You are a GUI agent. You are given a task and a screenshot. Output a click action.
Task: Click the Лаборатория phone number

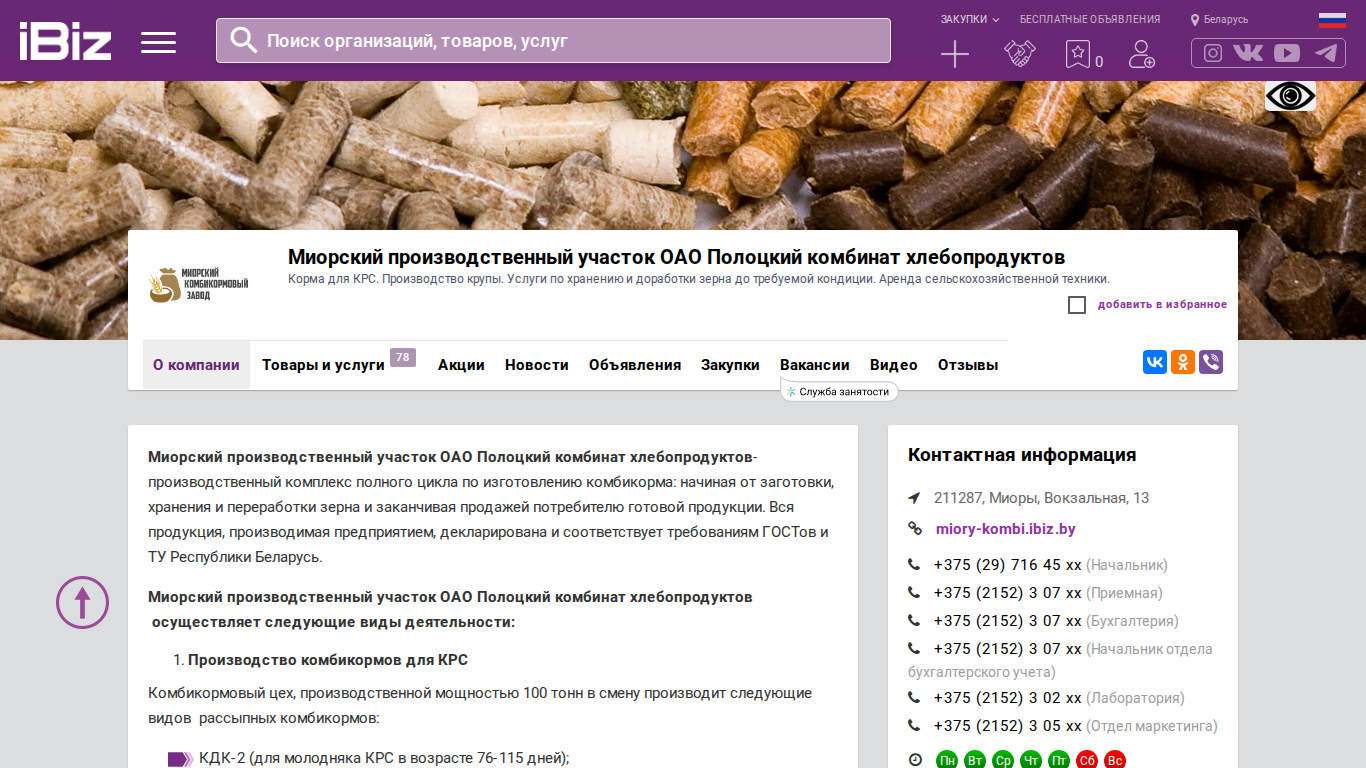click(x=1007, y=698)
